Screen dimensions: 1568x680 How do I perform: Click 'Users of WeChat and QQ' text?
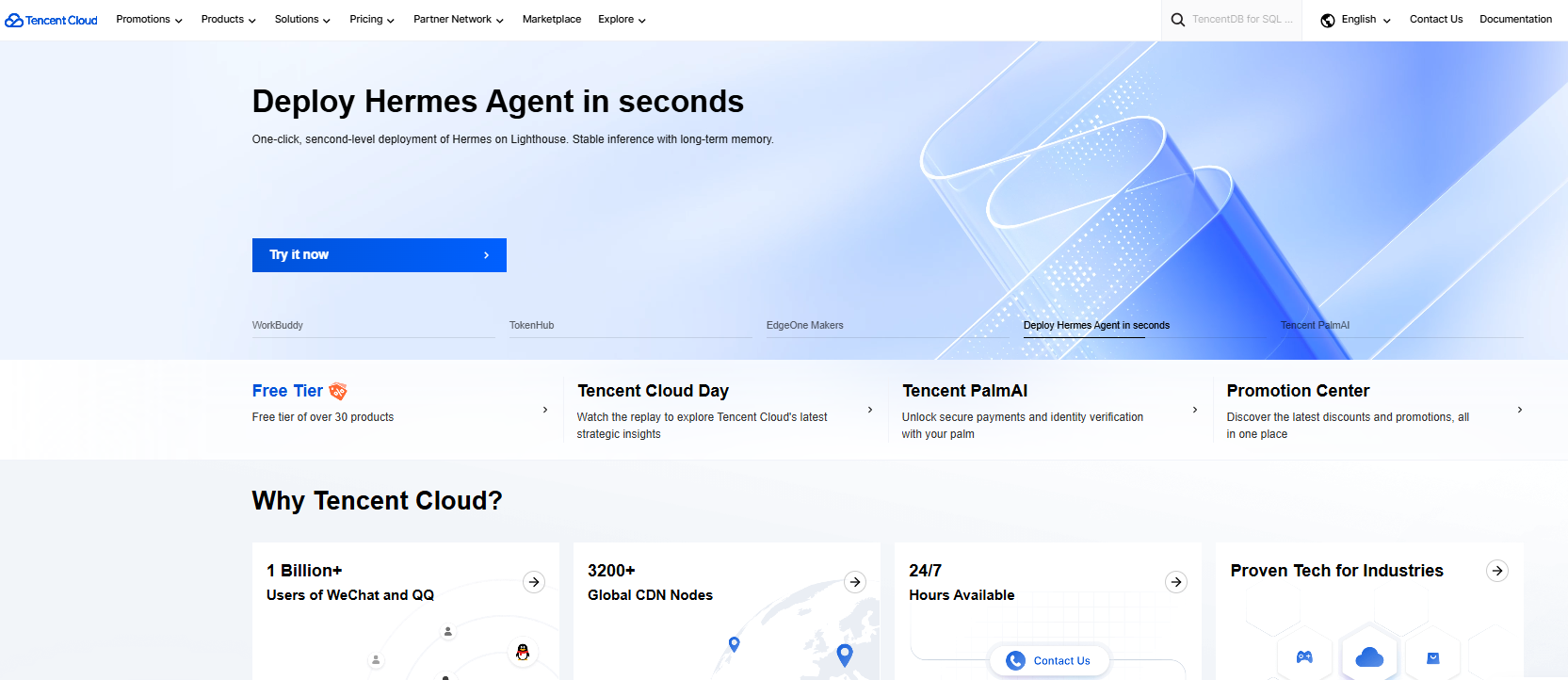pos(350,595)
